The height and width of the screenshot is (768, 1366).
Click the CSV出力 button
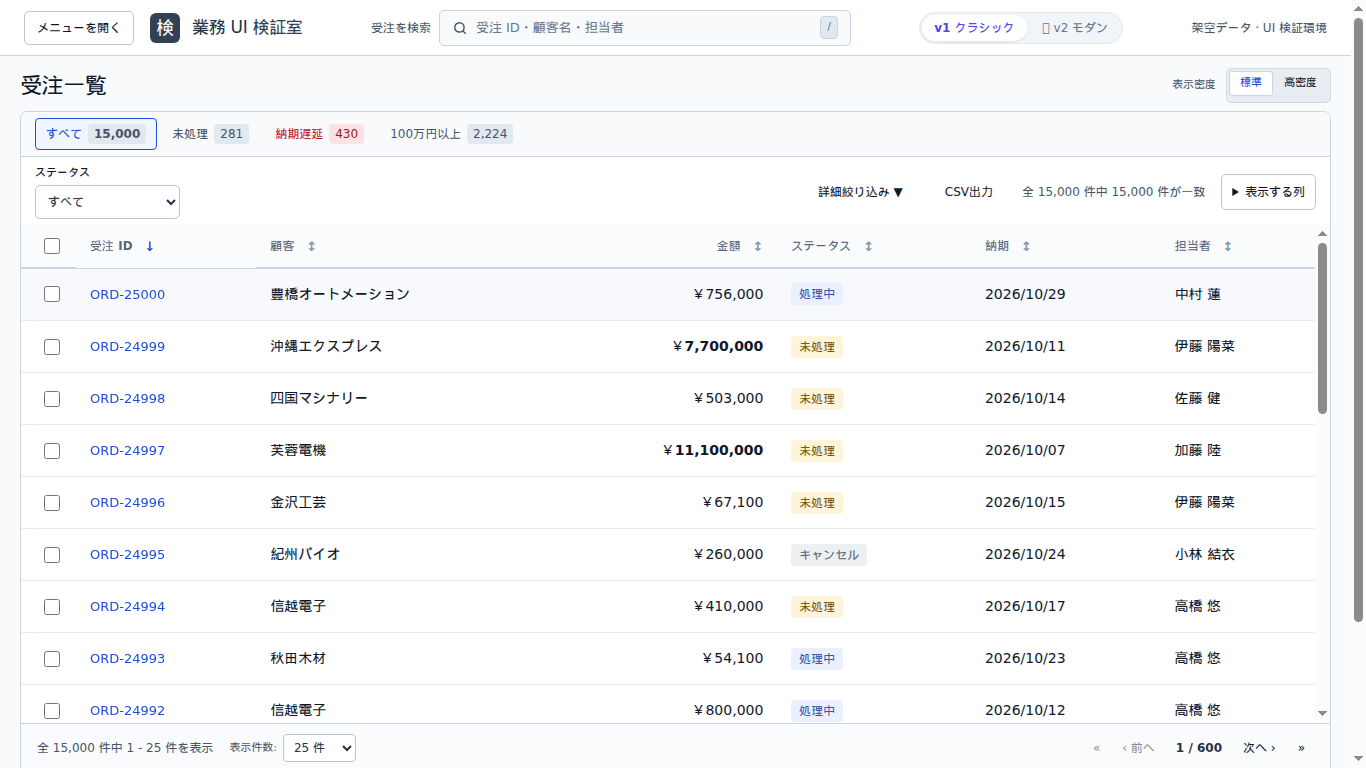(x=969, y=192)
